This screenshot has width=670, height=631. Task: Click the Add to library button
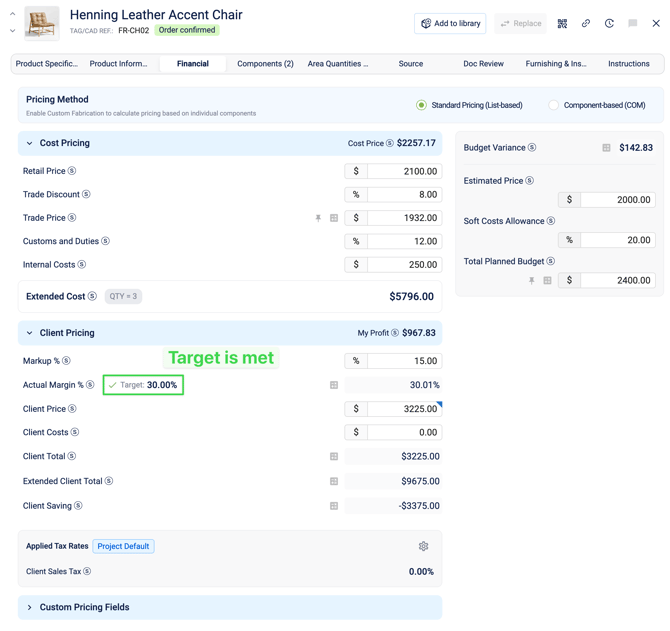450,23
